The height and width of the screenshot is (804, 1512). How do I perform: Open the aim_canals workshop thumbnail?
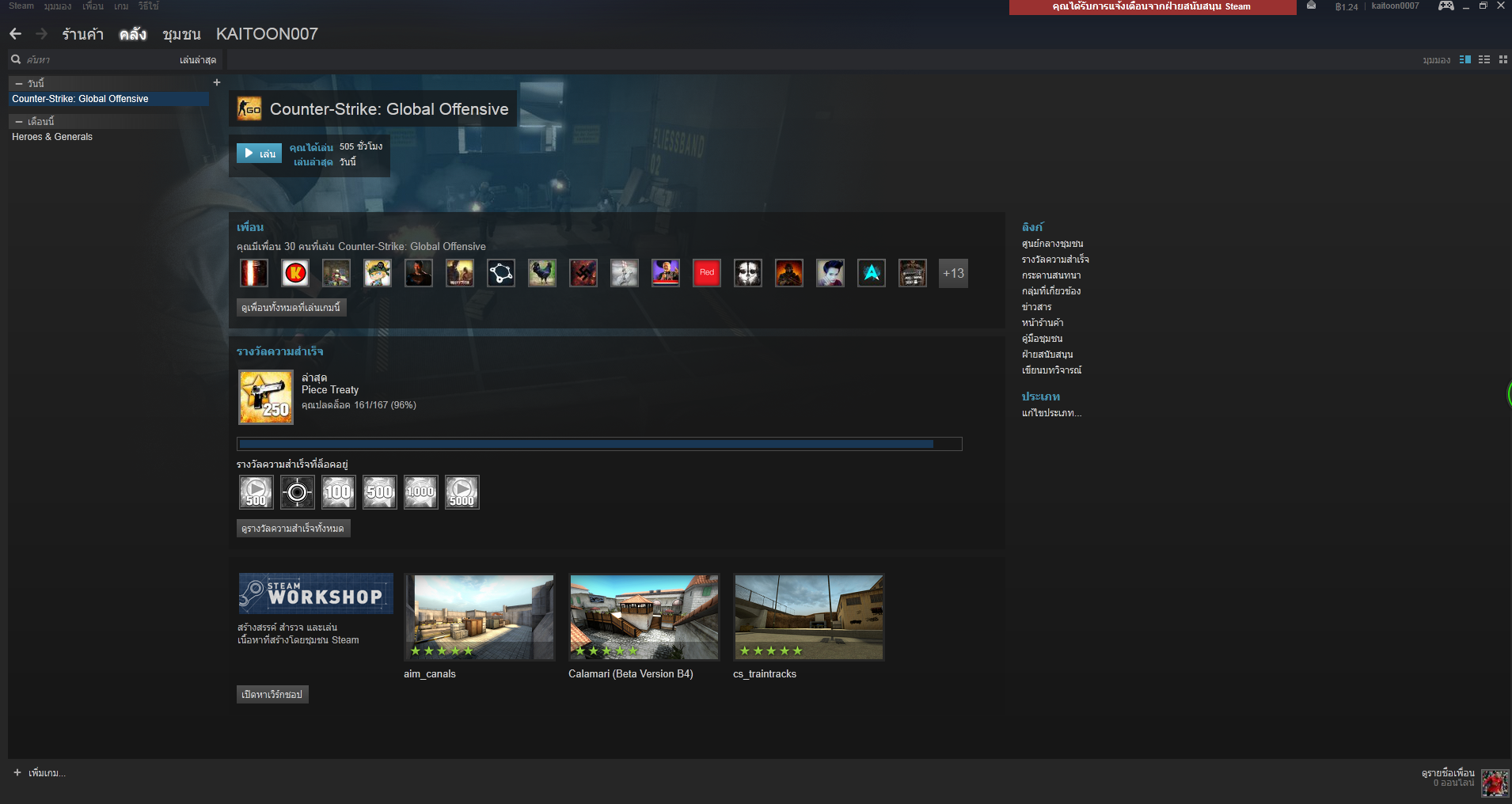[x=480, y=617]
